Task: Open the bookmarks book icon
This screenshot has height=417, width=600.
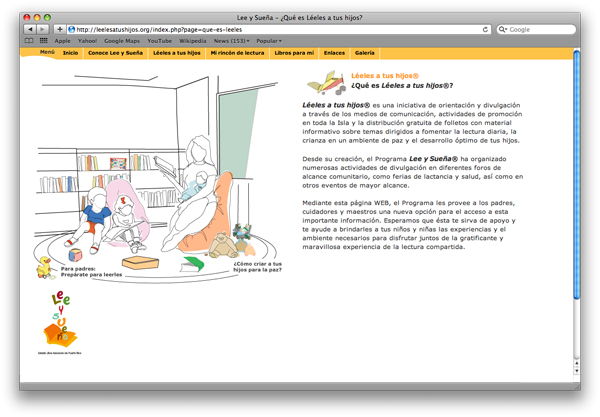Action: (30, 41)
